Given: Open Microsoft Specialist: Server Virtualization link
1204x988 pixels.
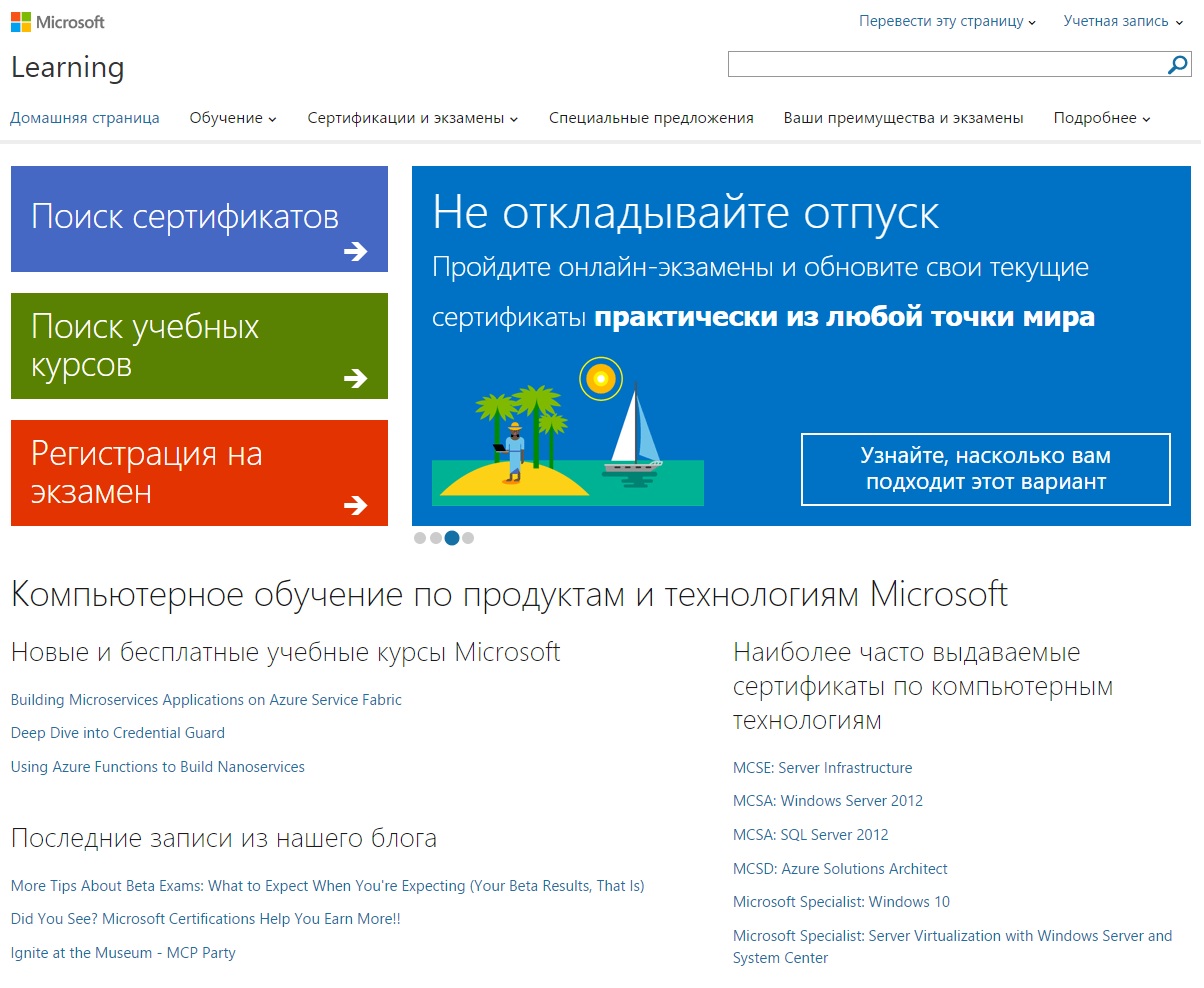Looking at the screenshot, I should point(953,947).
